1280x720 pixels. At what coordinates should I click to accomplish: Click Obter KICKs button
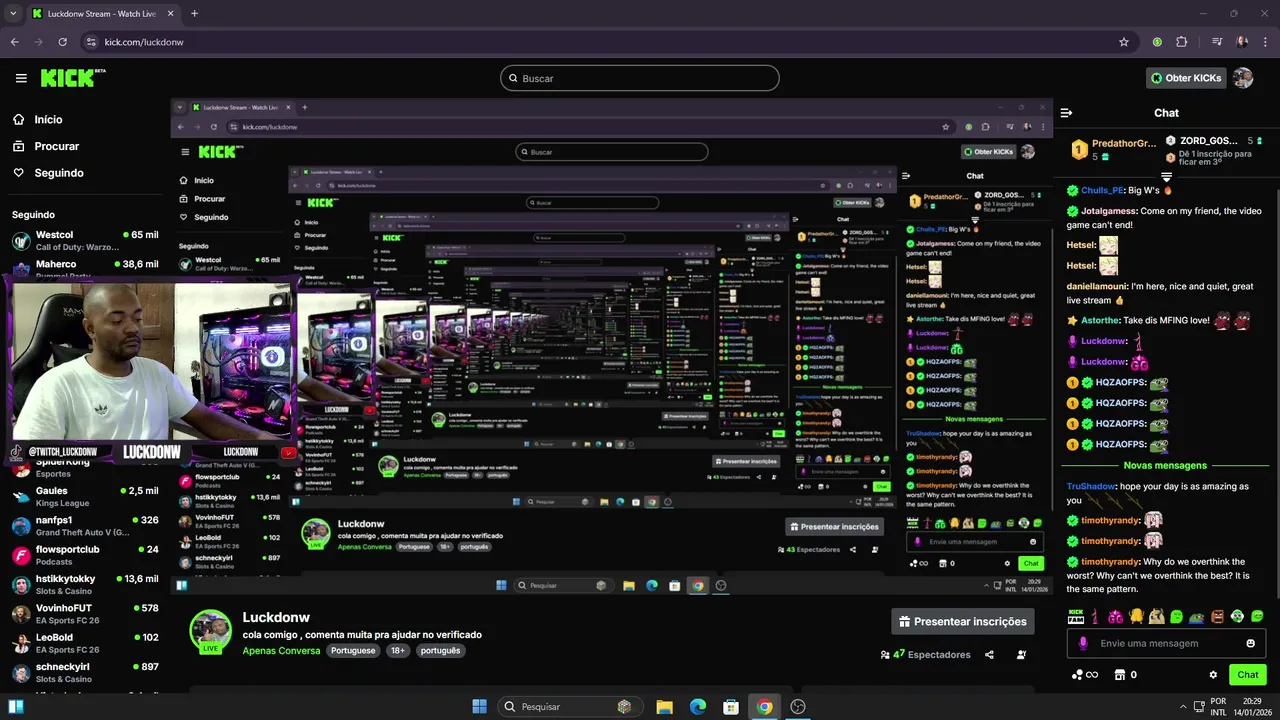pyautogui.click(x=1186, y=78)
